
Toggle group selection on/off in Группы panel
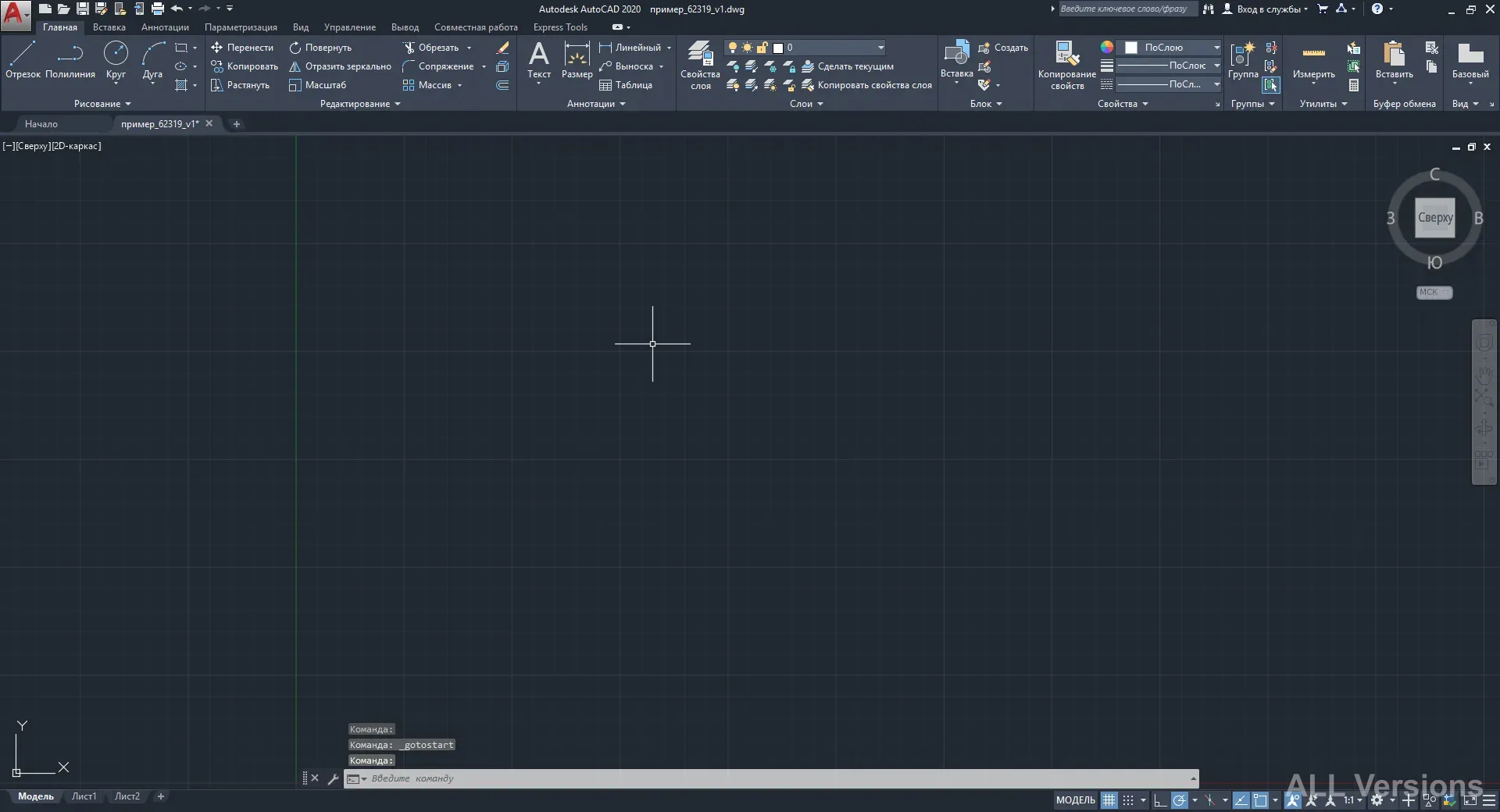pos(1271,85)
